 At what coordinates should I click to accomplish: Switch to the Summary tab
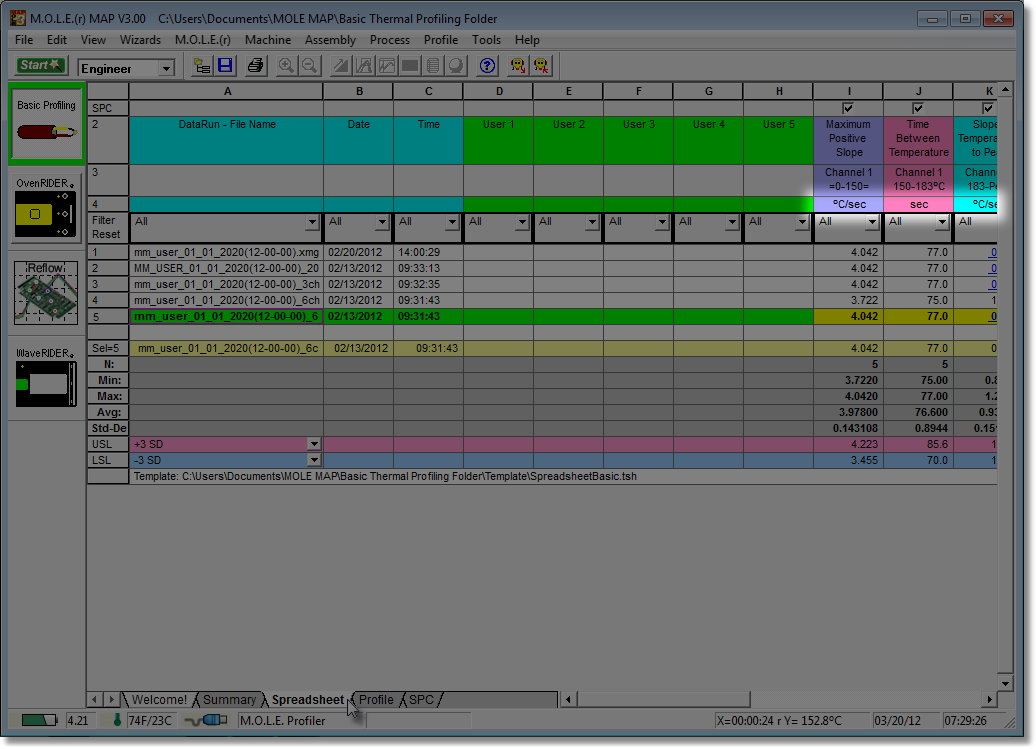[229, 699]
